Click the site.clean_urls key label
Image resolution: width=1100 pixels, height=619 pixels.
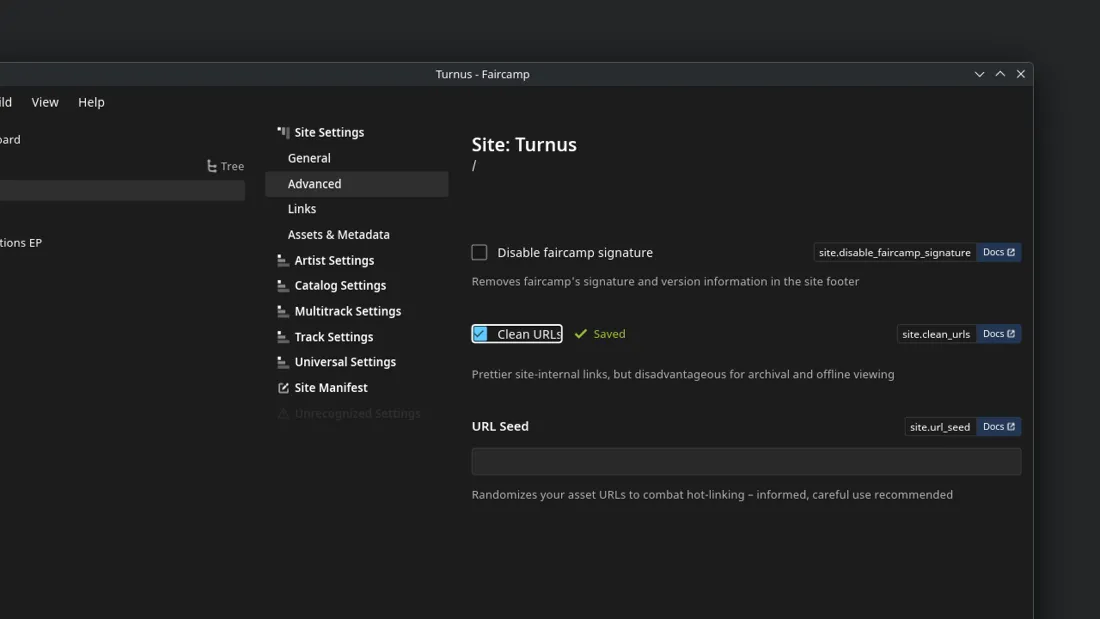pyautogui.click(x=936, y=334)
